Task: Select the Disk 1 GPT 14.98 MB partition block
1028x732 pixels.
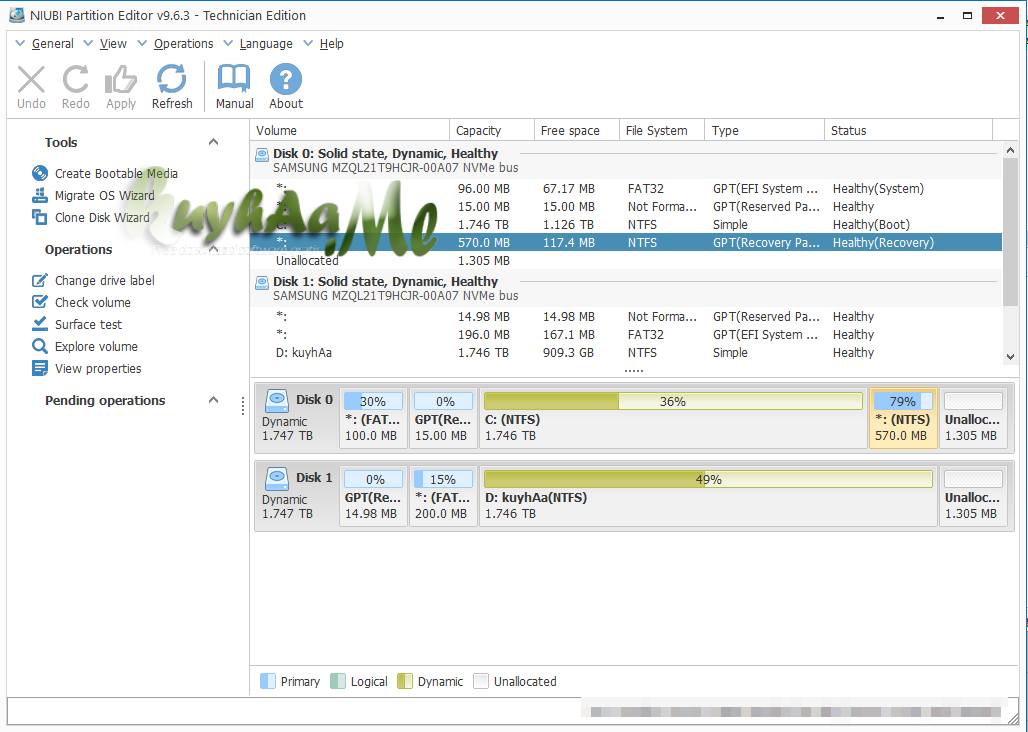Action: click(x=373, y=496)
